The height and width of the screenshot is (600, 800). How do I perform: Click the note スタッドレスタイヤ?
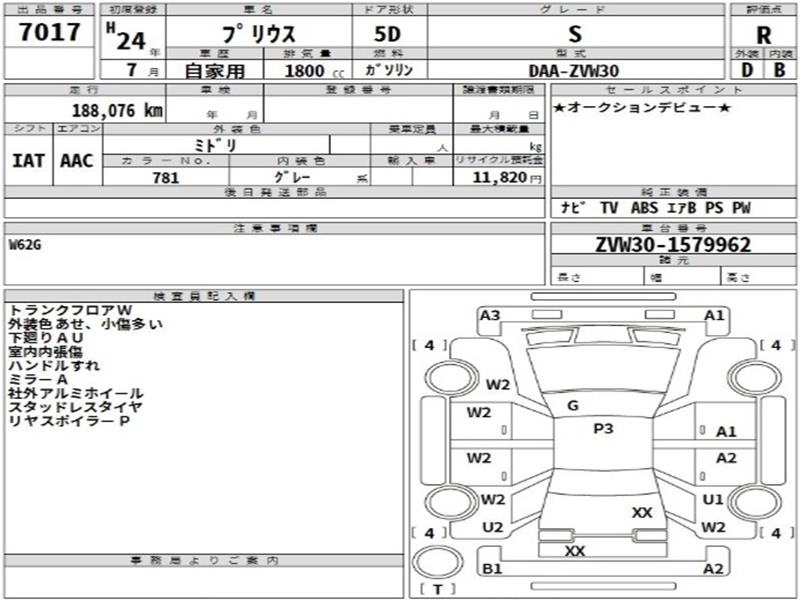[x=76, y=407]
